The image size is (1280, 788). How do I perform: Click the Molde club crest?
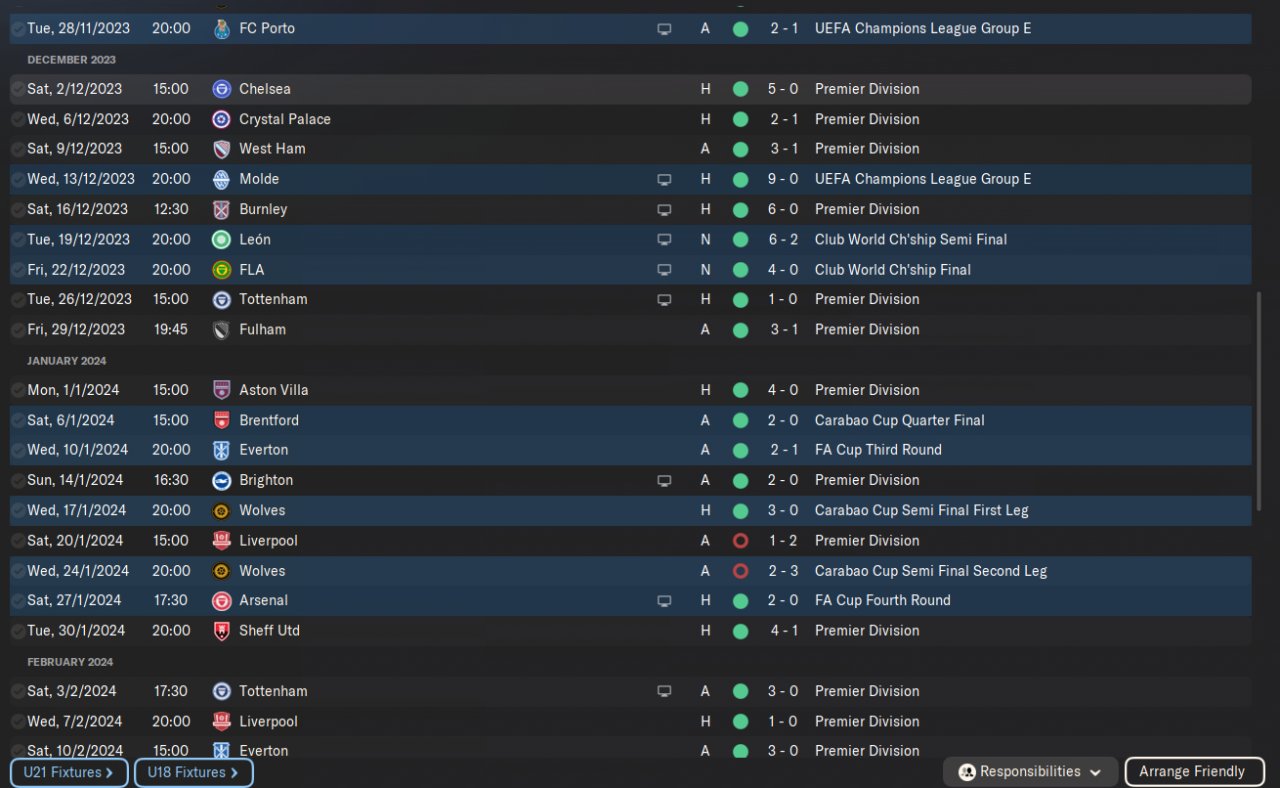click(x=222, y=179)
